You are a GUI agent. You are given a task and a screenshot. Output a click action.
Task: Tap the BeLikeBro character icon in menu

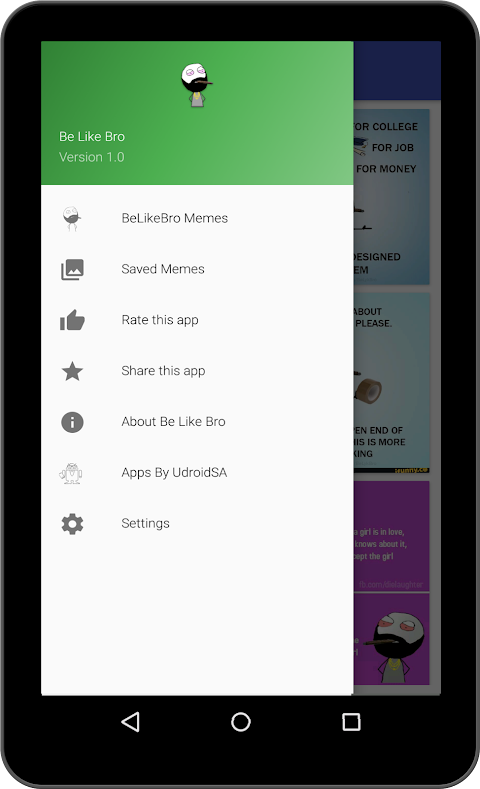(x=72, y=218)
